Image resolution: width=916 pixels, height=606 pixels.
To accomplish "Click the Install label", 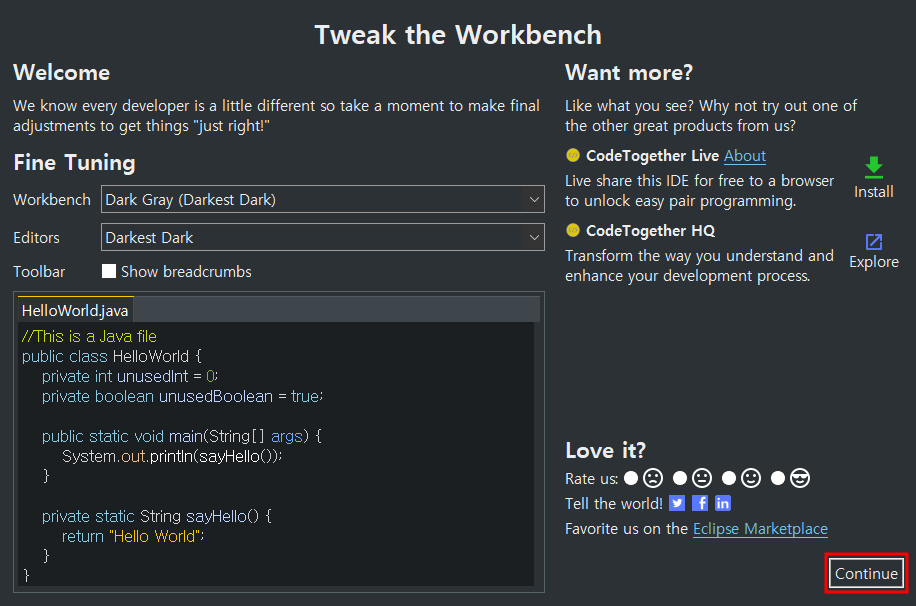I will 873,192.
